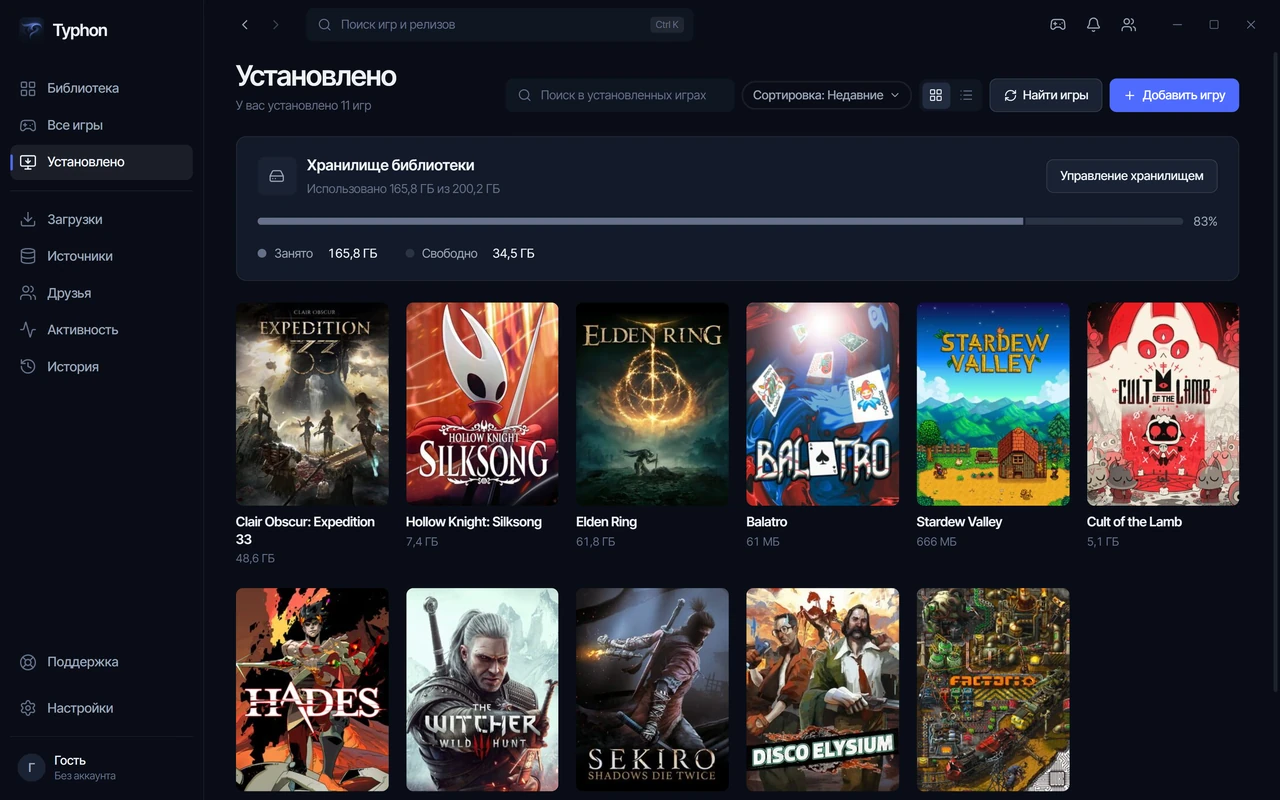Open the Hades cover

tap(312, 690)
